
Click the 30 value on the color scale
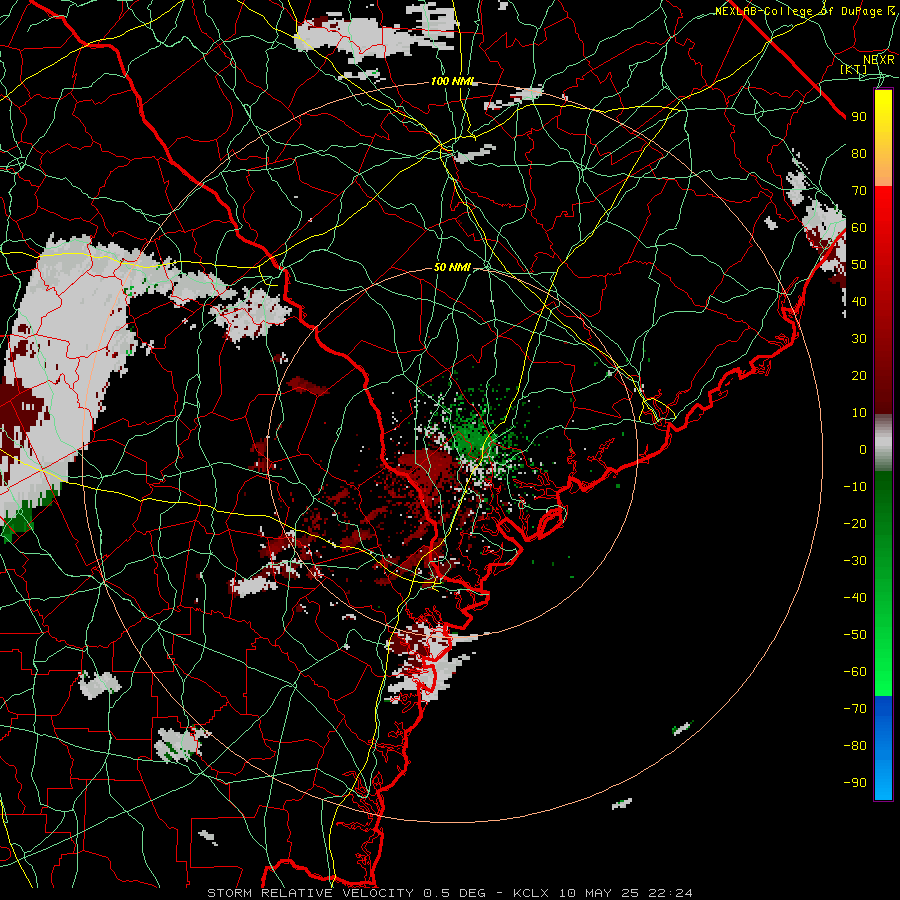click(859, 339)
